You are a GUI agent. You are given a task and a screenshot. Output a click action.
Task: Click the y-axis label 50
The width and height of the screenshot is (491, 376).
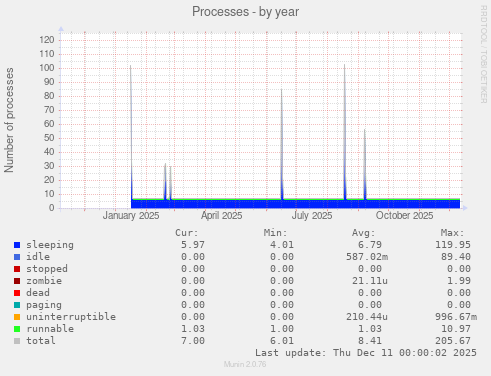49,138
